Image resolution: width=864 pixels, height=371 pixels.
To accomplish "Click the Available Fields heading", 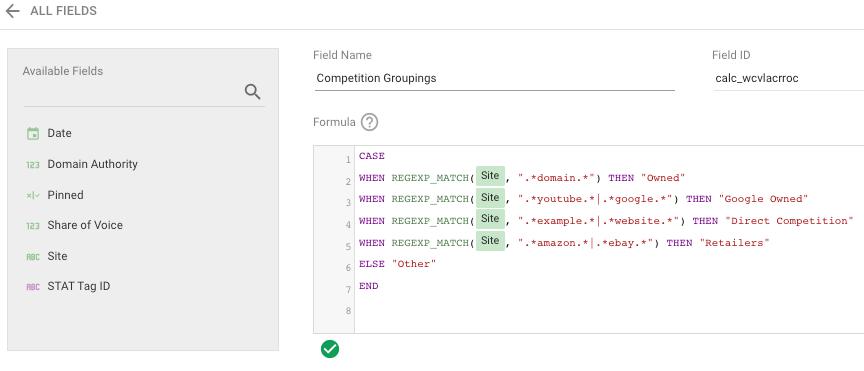I will (x=63, y=71).
